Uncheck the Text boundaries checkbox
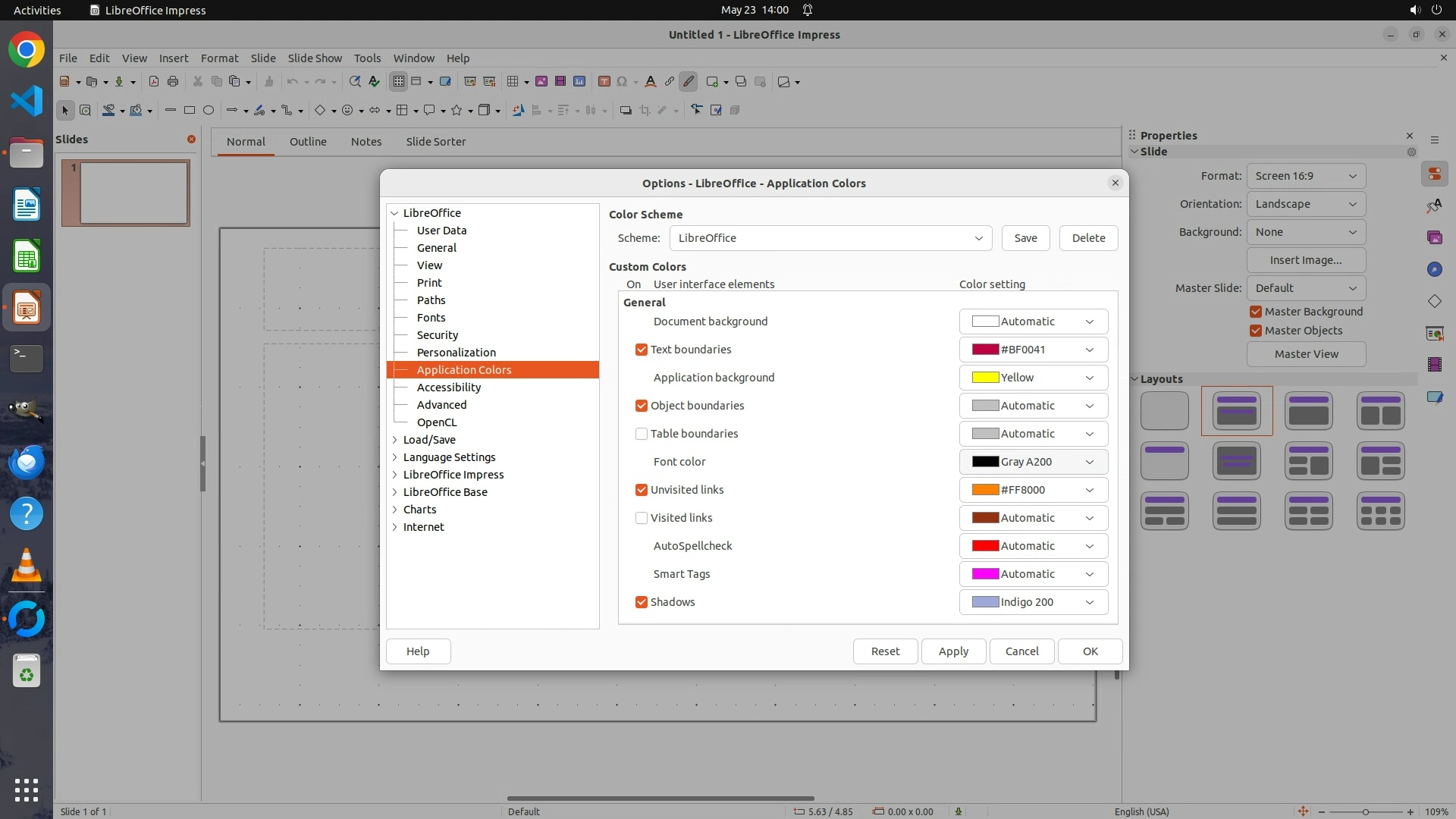1456x819 pixels. 642,350
